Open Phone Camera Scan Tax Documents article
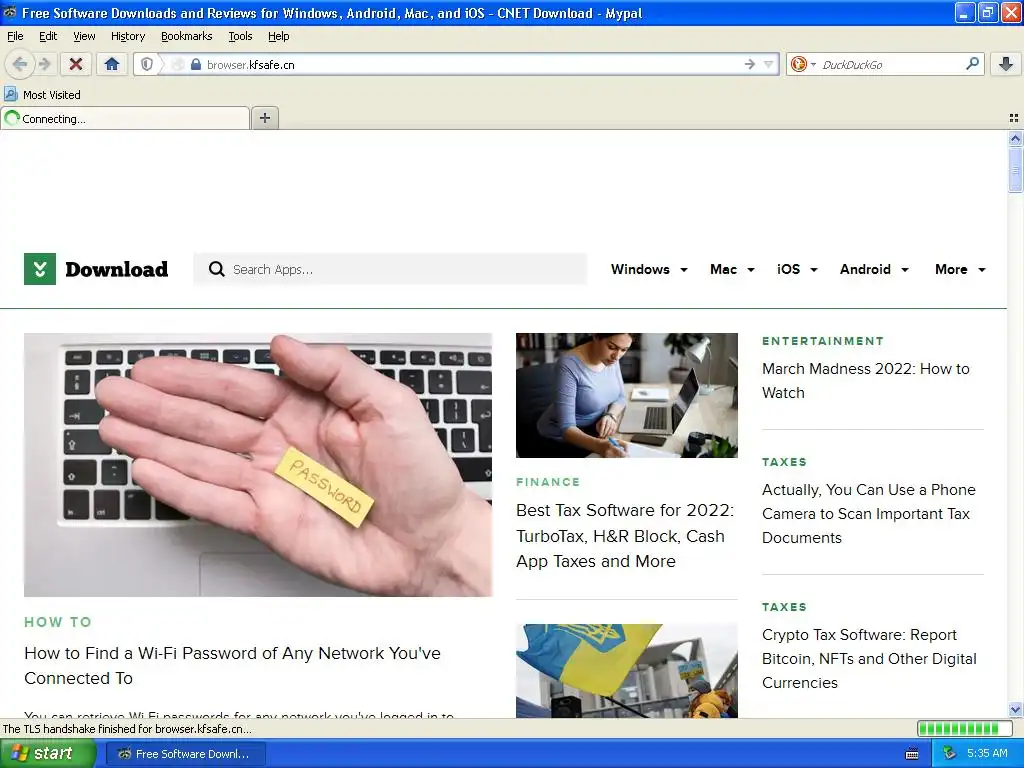Screen dimensions: 1024x768 coord(869,513)
